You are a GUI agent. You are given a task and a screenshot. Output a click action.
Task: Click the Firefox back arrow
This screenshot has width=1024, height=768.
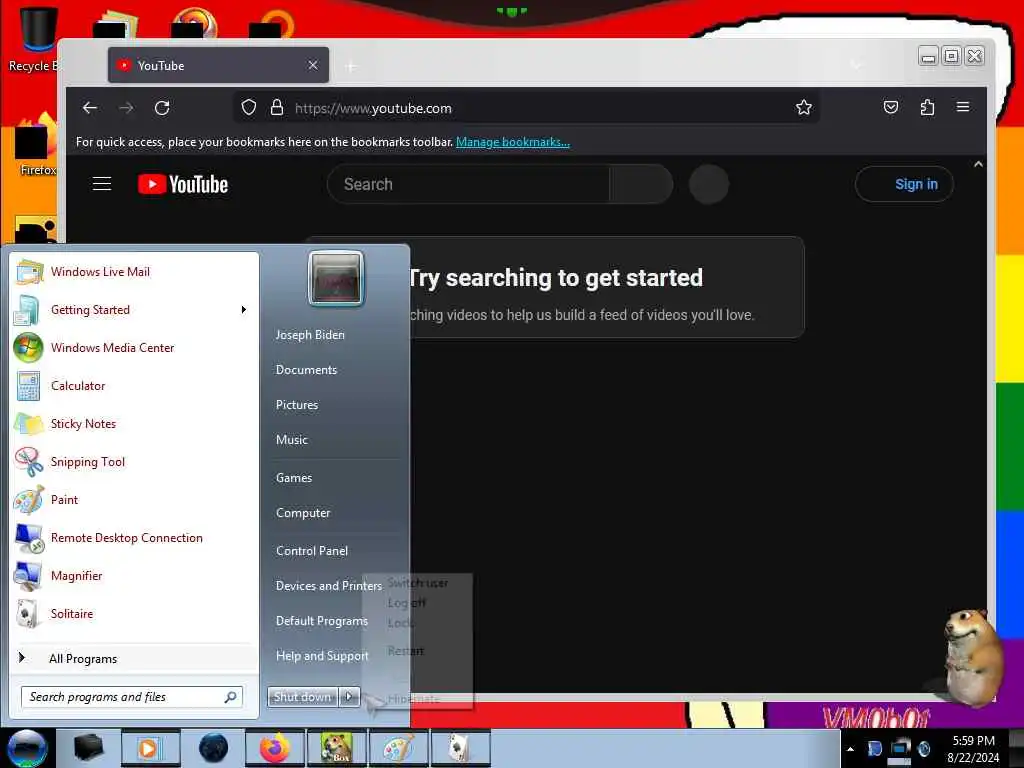pos(90,108)
